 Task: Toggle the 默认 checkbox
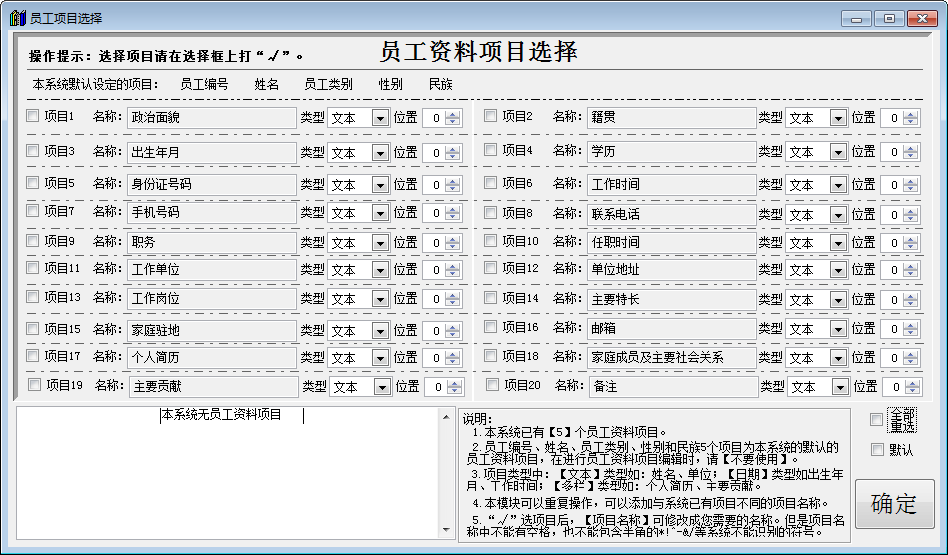pyautogui.click(x=877, y=449)
